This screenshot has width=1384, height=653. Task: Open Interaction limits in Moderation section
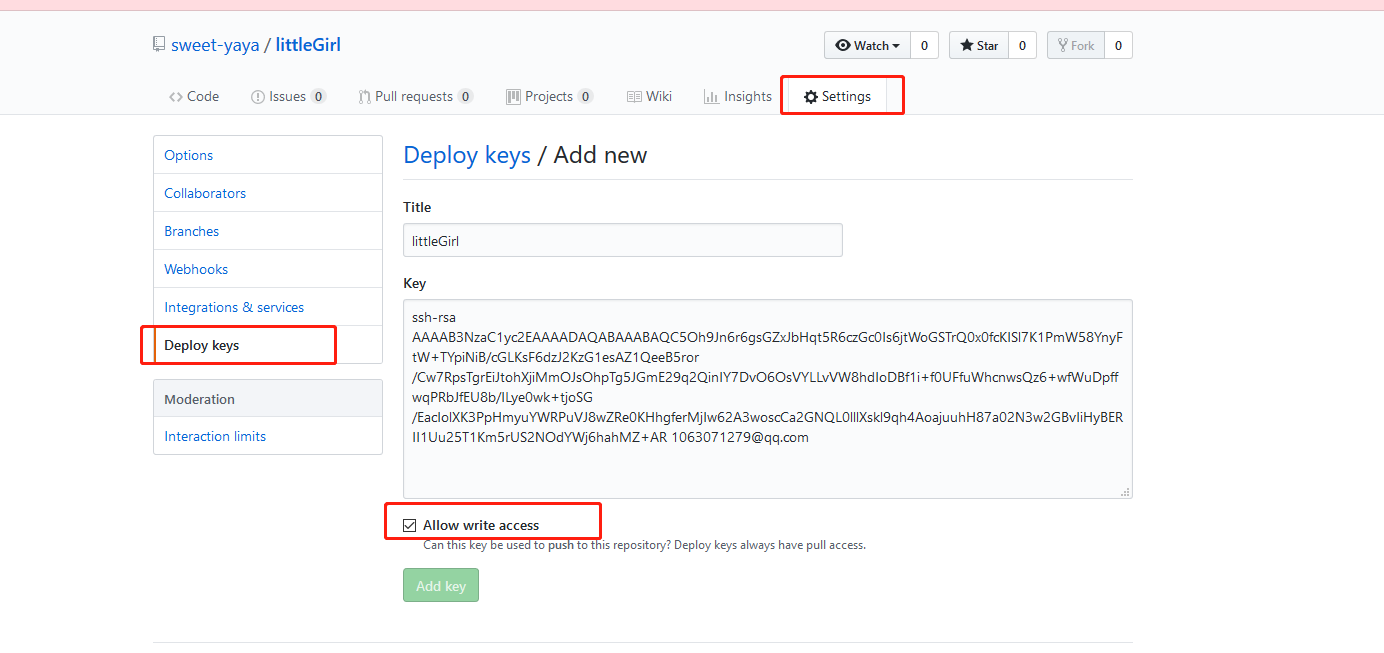[x=268, y=436]
